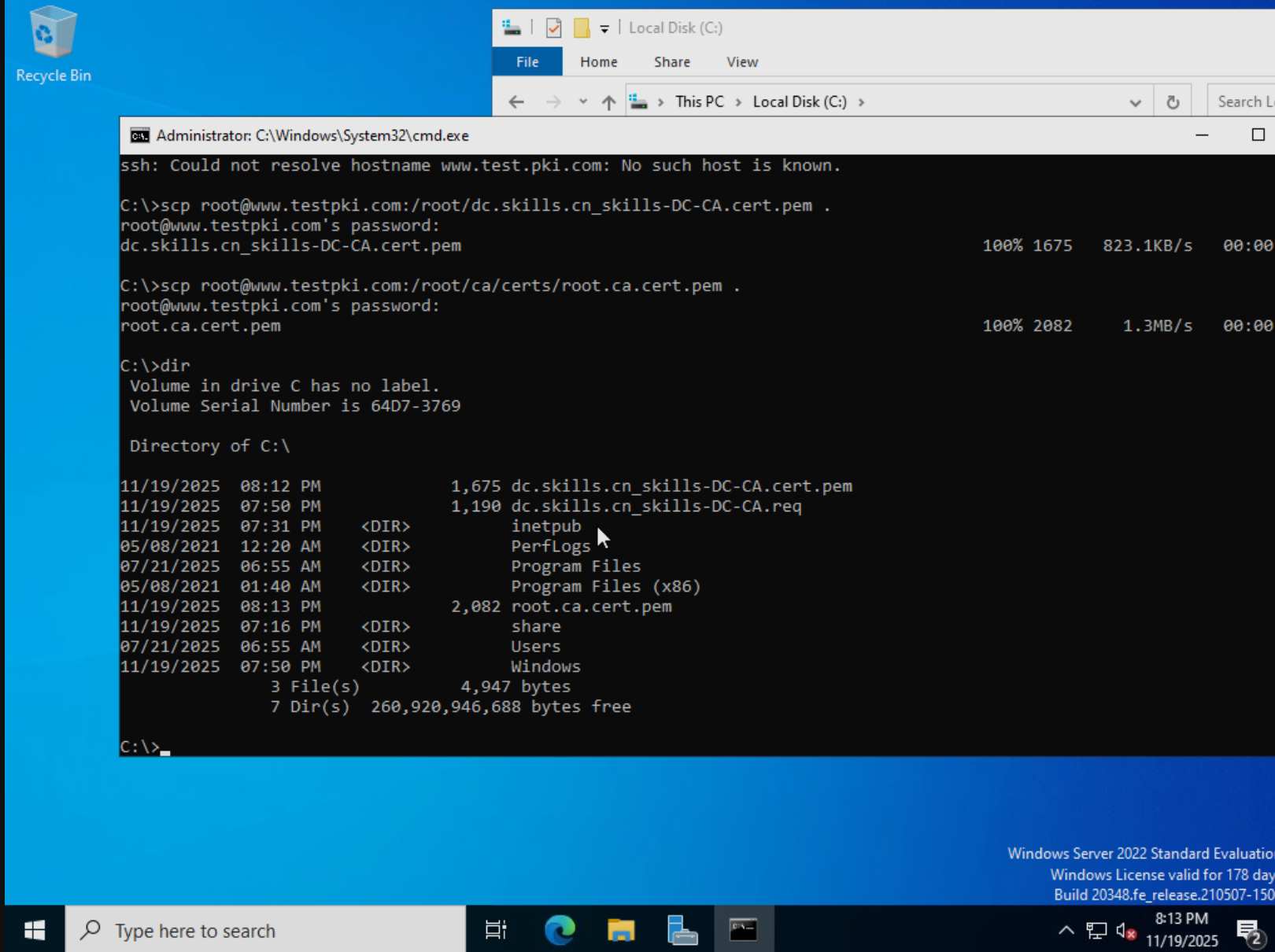The height and width of the screenshot is (952, 1275).
Task: Click This PC in the address bar
Action: [700, 101]
